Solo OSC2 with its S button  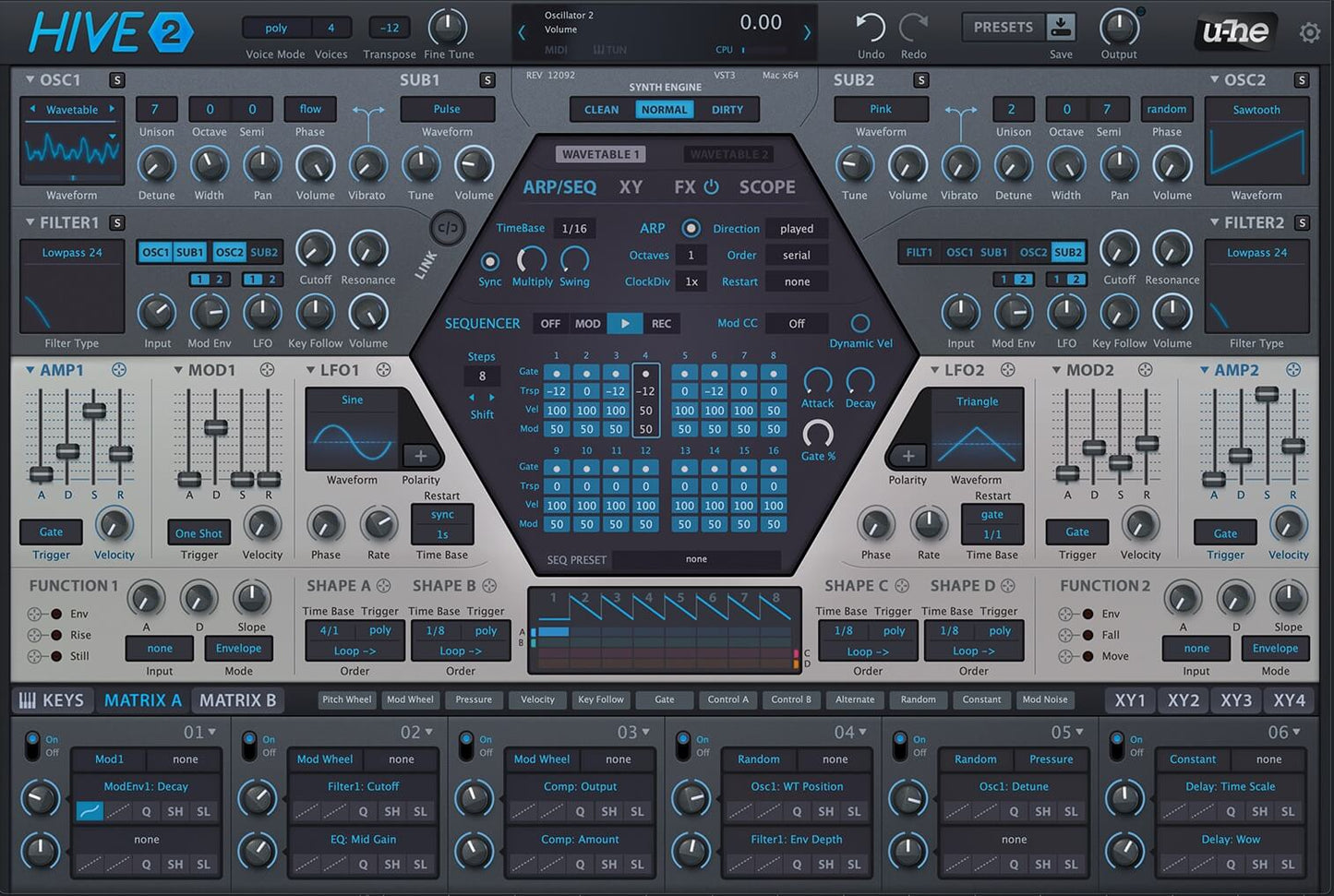[x=1302, y=80]
